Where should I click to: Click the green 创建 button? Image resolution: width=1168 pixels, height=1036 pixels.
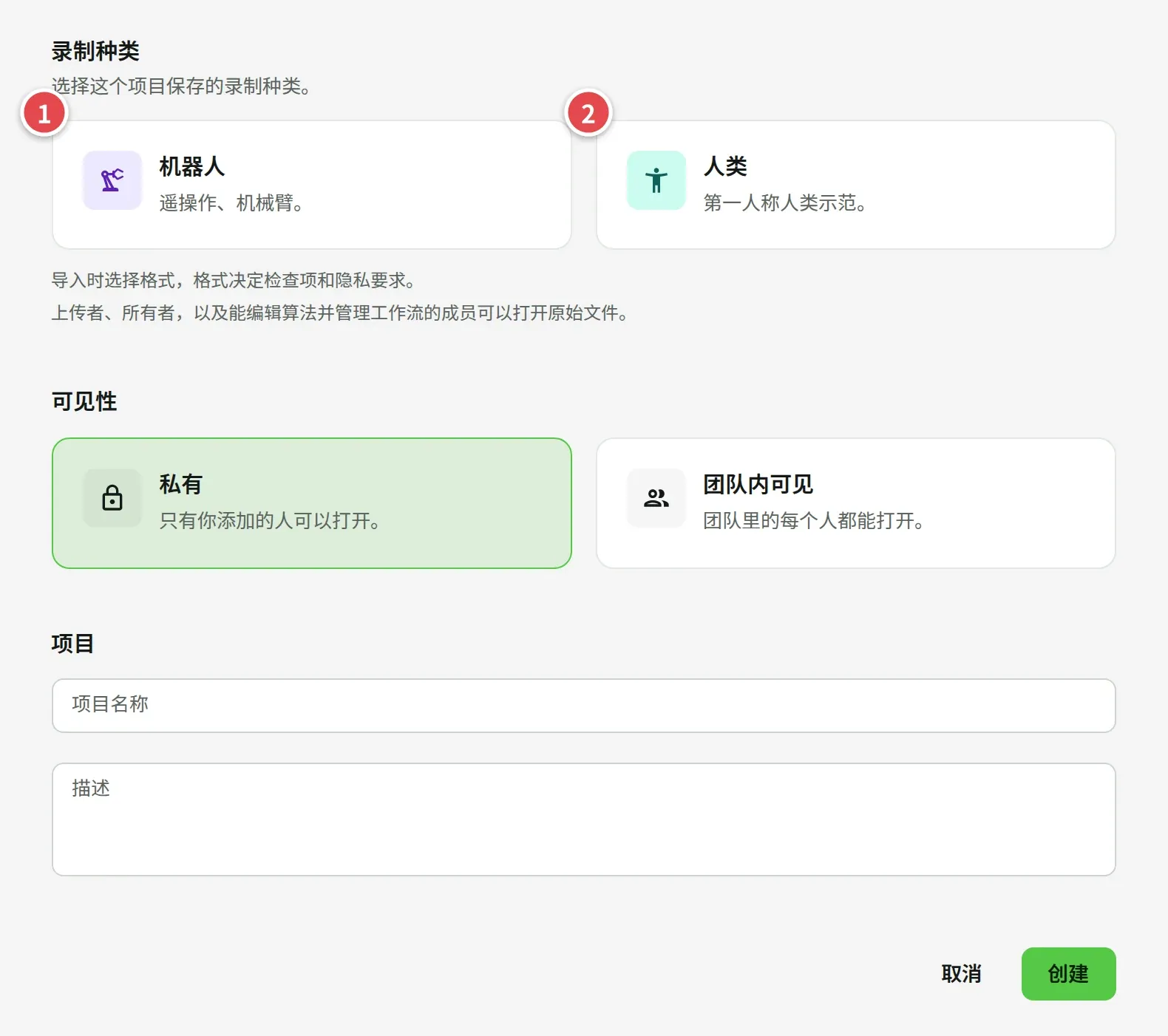point(1068,974)
